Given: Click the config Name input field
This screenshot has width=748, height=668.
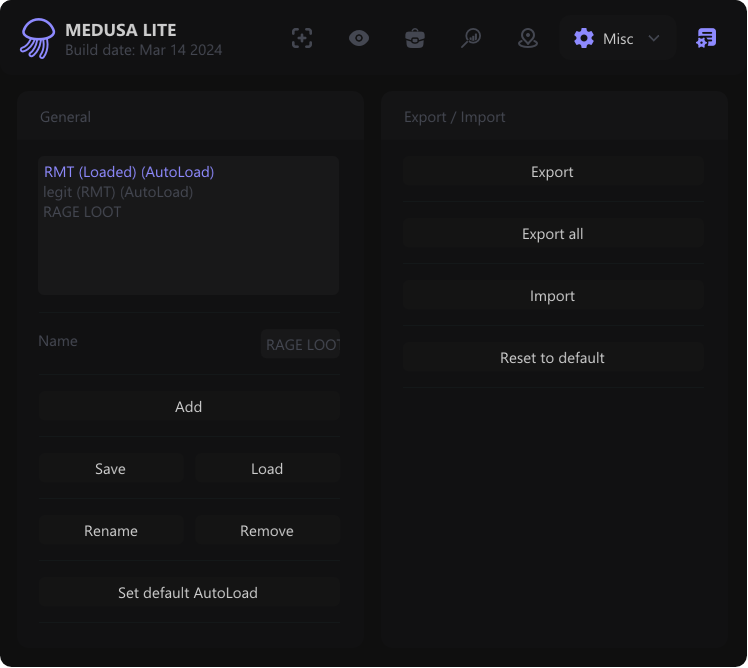Looking at the screenshot, I should point(300,344).
